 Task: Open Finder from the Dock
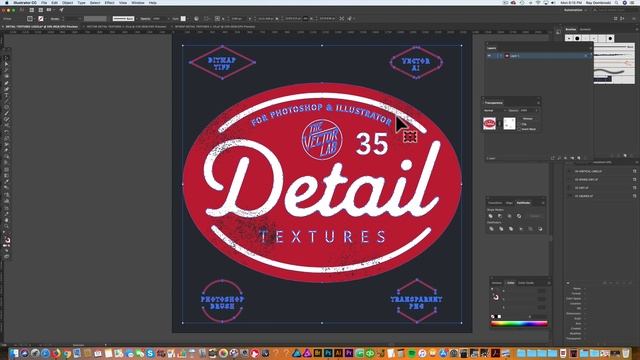pos(14,353)
